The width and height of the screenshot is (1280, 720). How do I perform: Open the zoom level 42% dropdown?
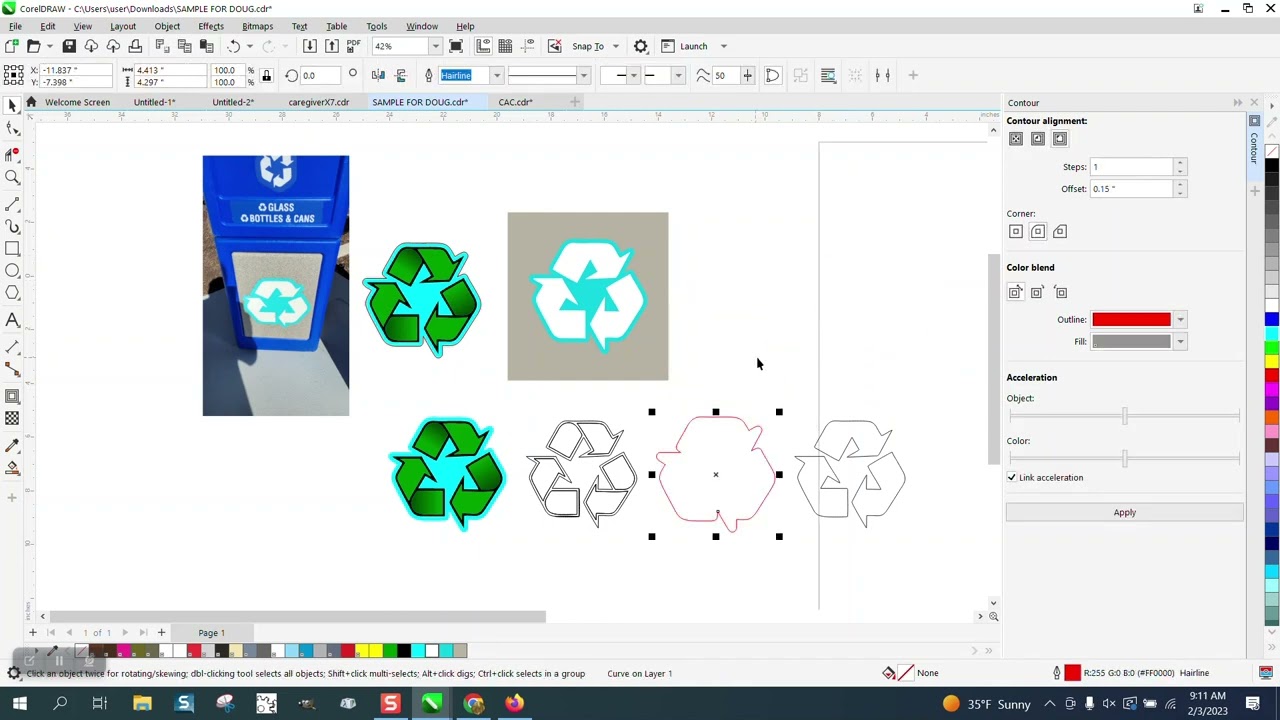click(x=435, y=46)
